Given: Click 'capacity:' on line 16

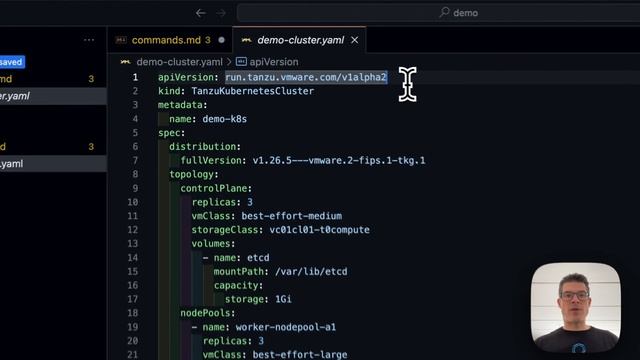Looking at the screenshot, I should point(238,285).
